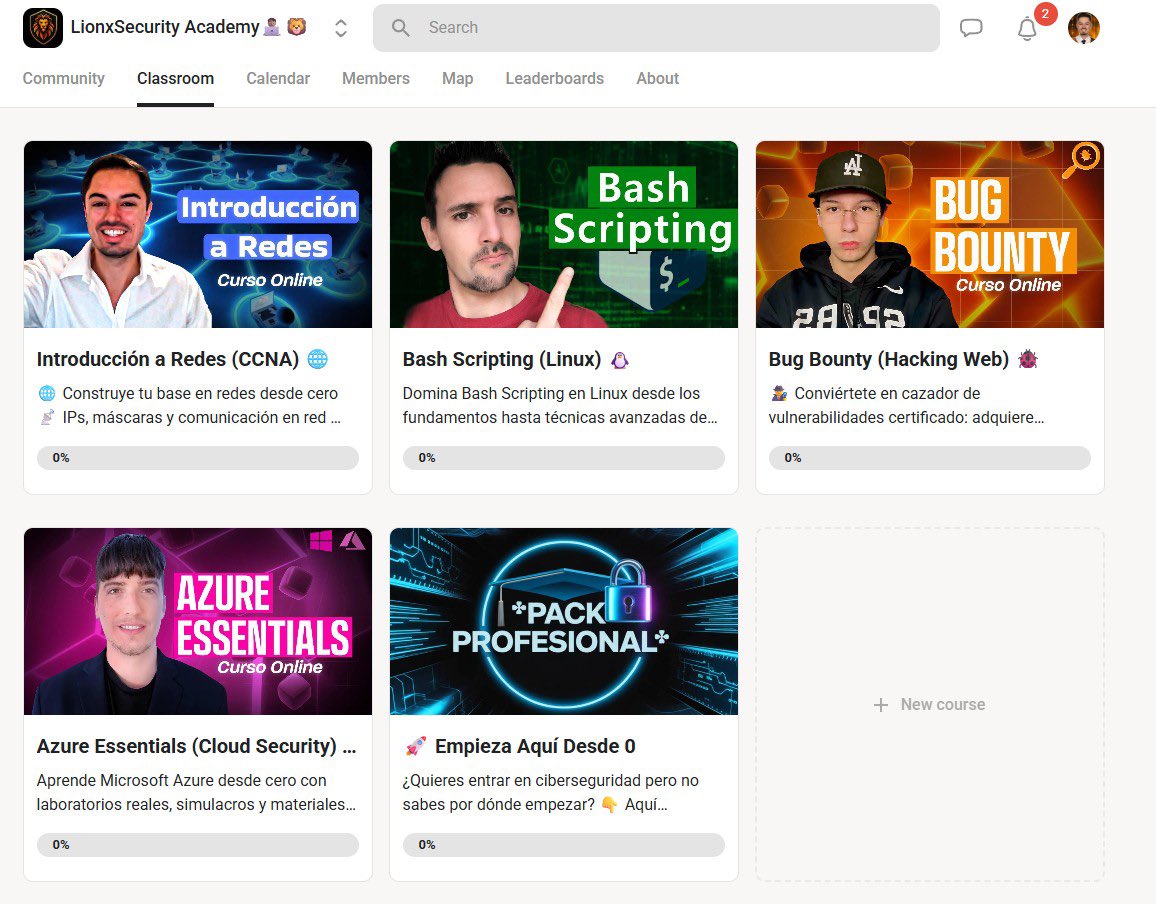1156x904 pixels.
Task: Open the notifications bell icon
Action: pos(1027,29)
